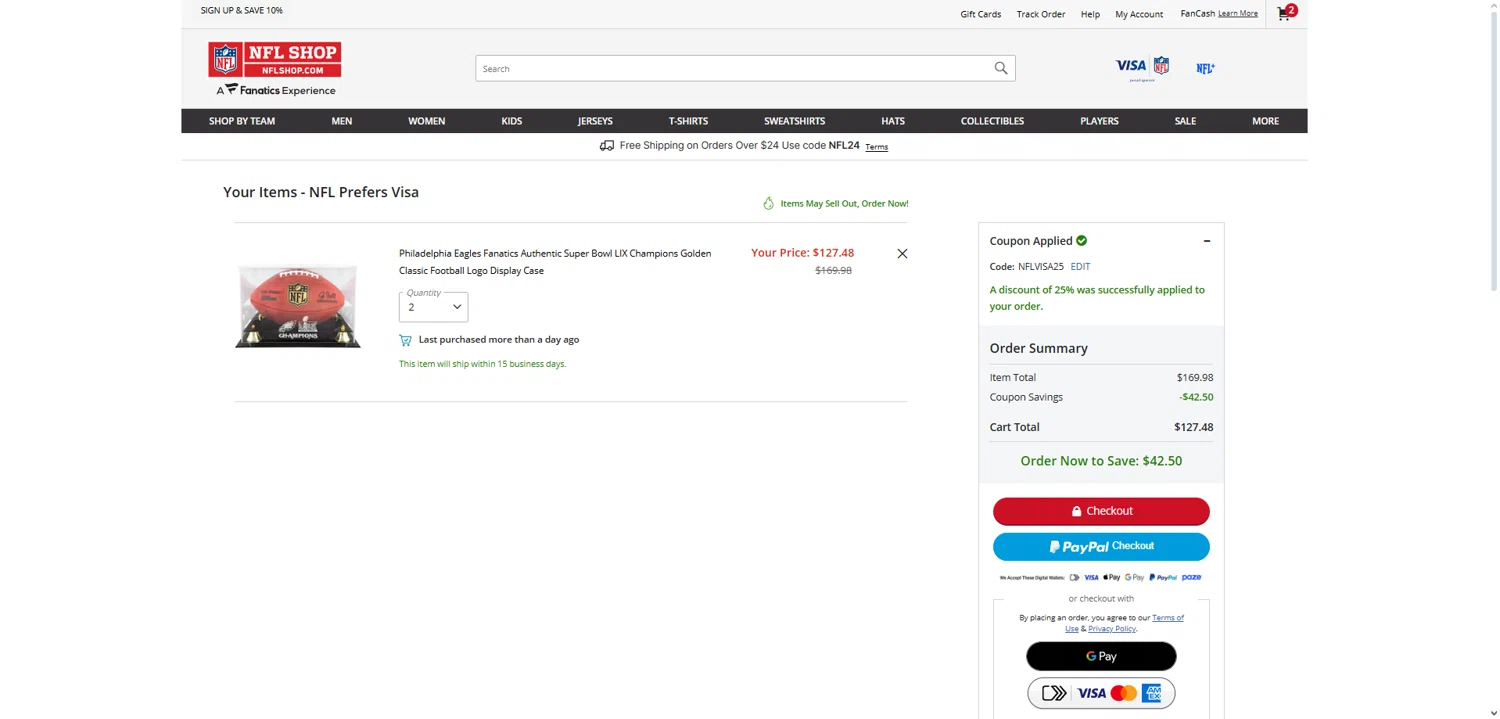The width and height of the screenshot is (1500, 719).
Task: Open the Hats menu
Action: (x=893, y=121)
